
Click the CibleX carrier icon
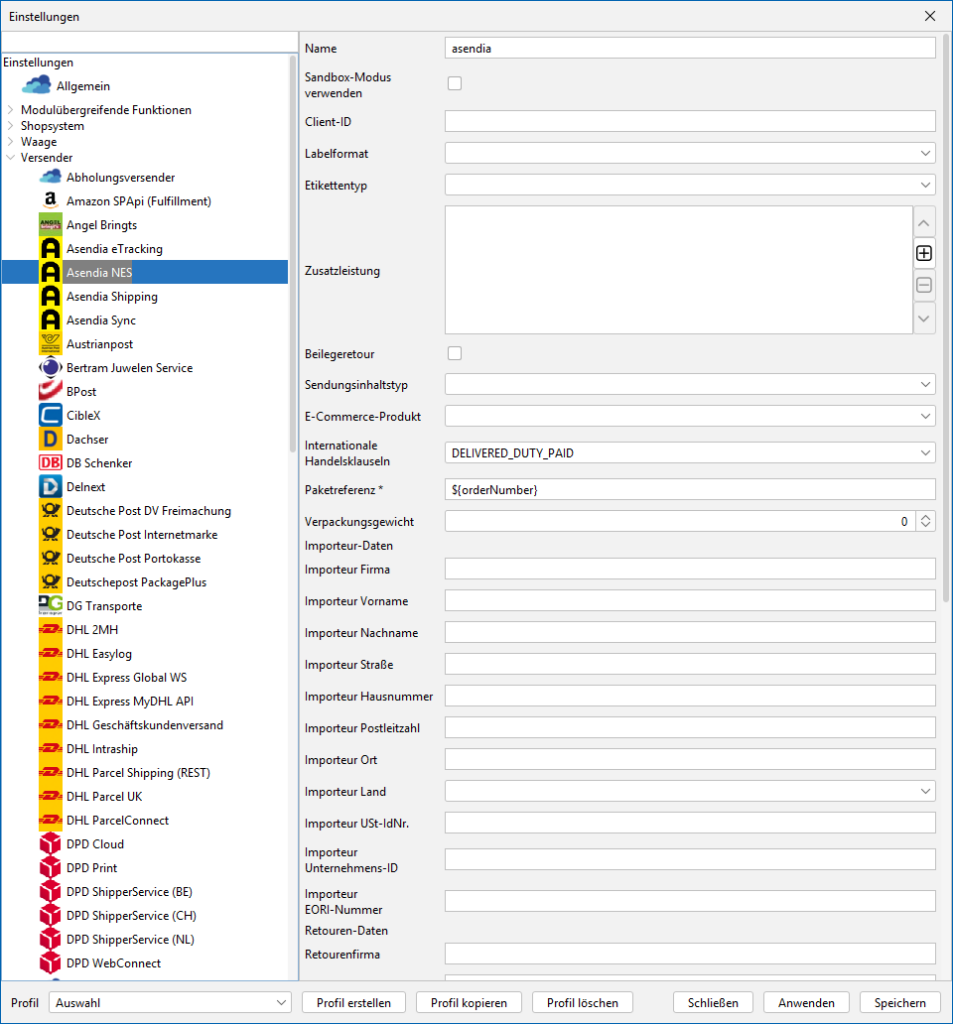point(50,415)
